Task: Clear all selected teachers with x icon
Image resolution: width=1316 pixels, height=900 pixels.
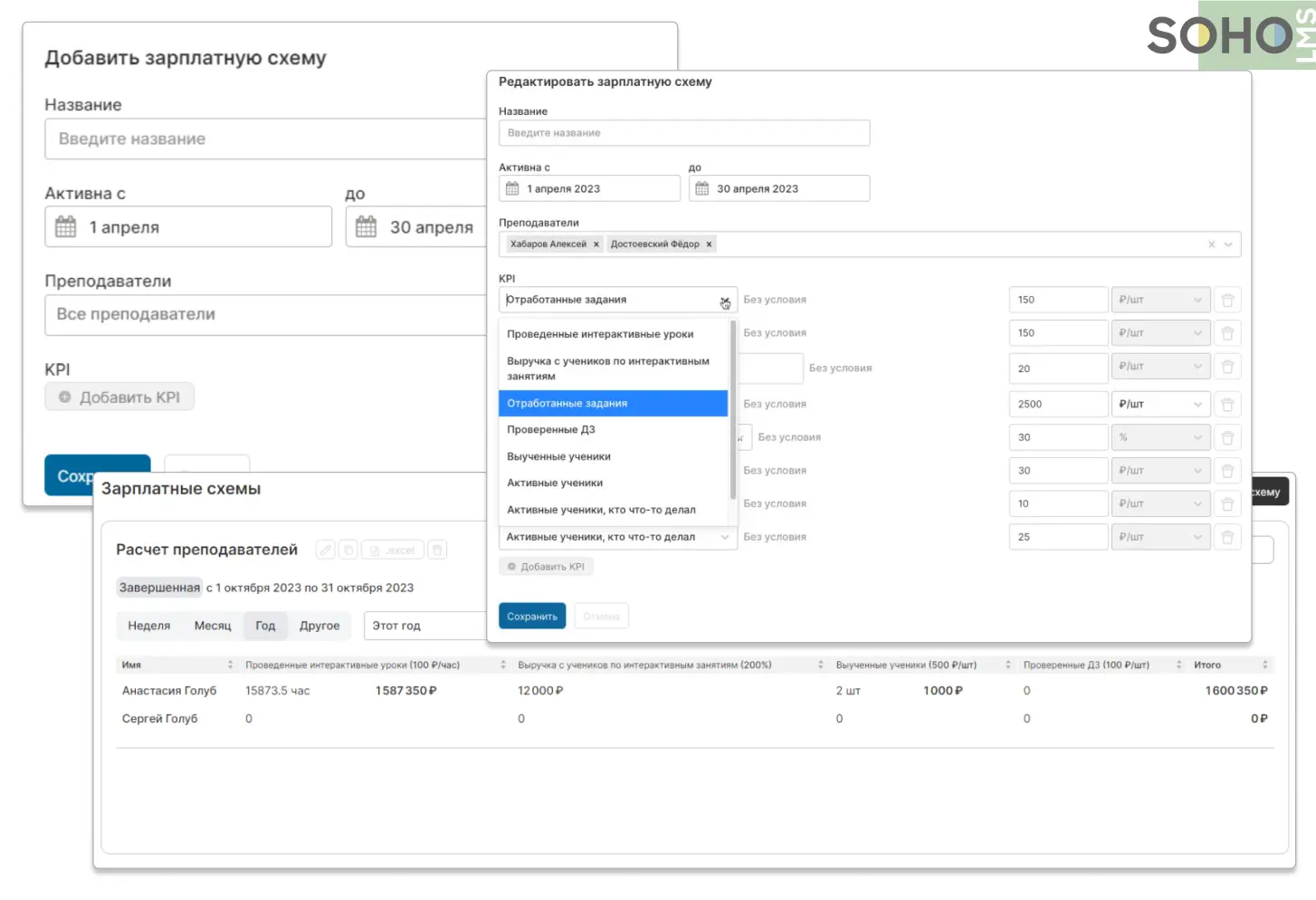Action: point(1211,244)
